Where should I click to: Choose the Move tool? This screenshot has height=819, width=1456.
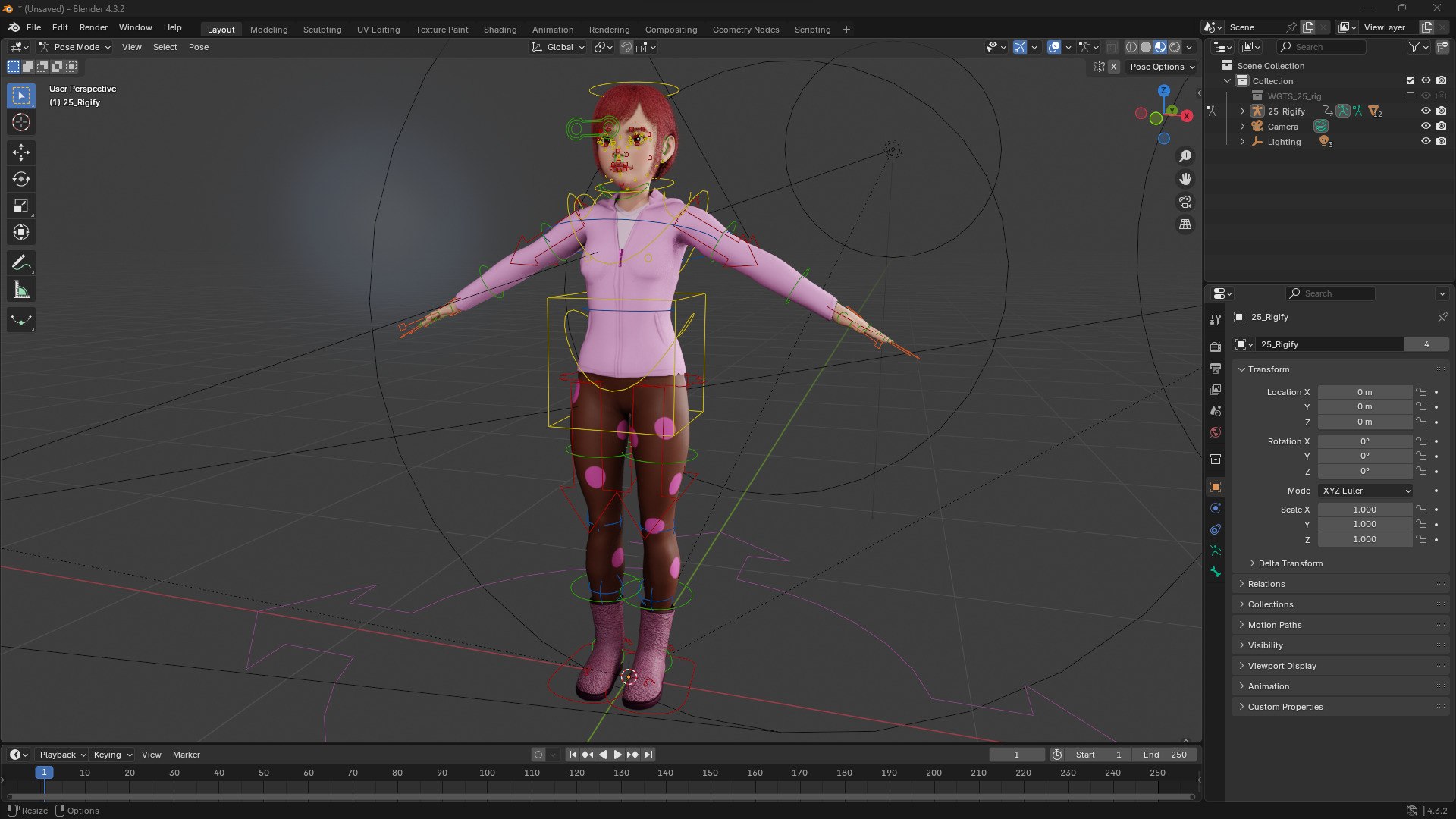(x=21, y=152)
